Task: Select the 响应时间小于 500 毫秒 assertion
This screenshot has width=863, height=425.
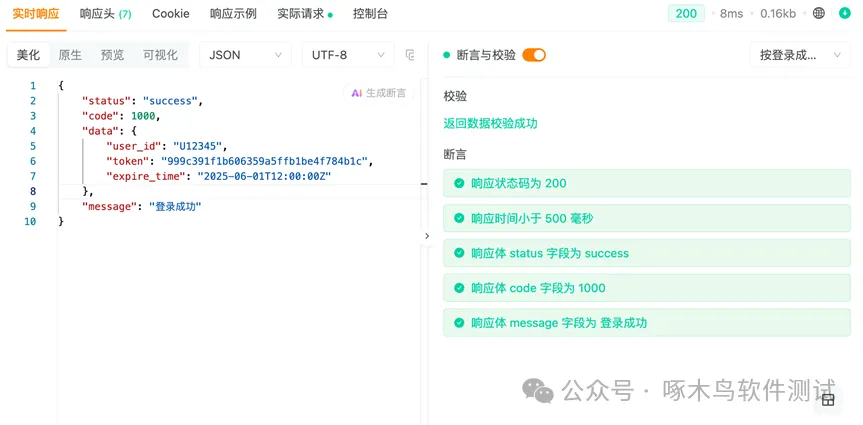Action: (647, 219)
